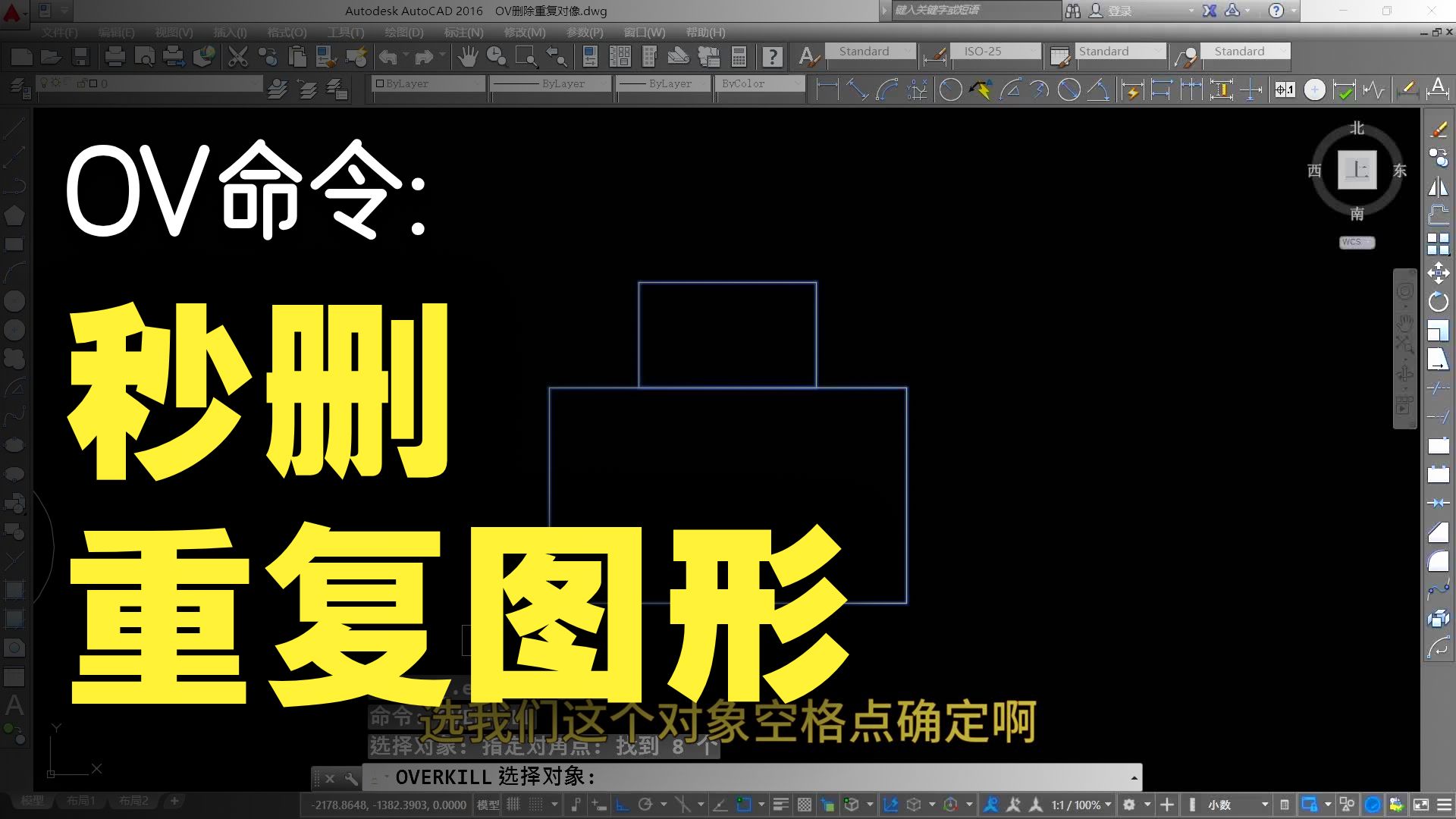Open the 修改(M) menu
1456x819 pixels.
pyautogui.click(x=522, y=33)
